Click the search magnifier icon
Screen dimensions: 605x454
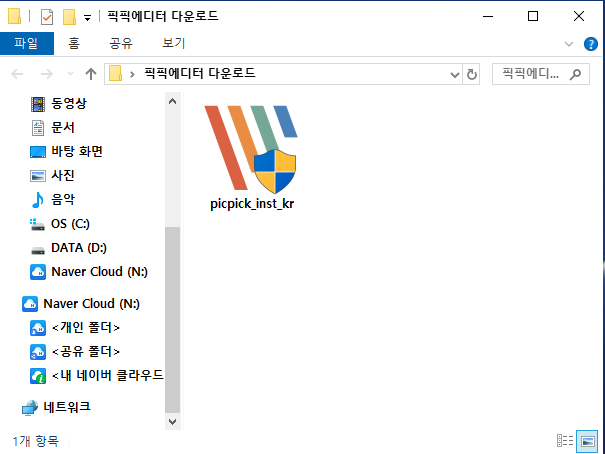[575, 74]
